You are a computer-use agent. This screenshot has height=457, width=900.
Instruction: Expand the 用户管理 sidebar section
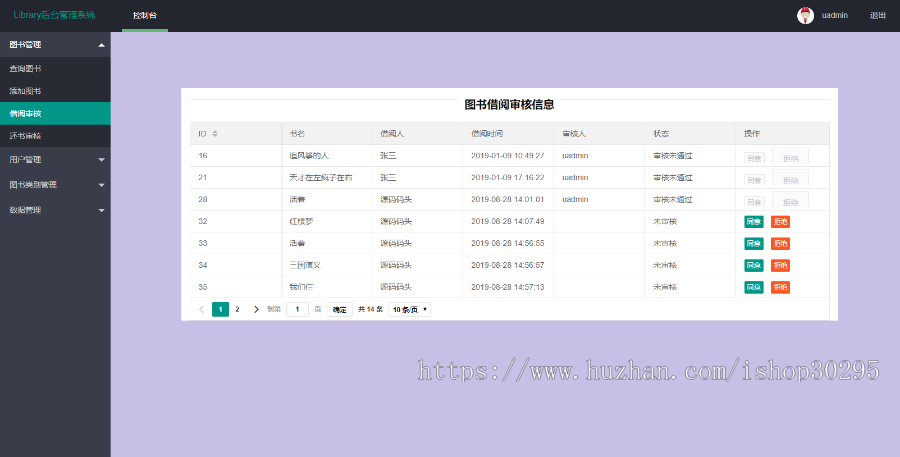point(55,160)
